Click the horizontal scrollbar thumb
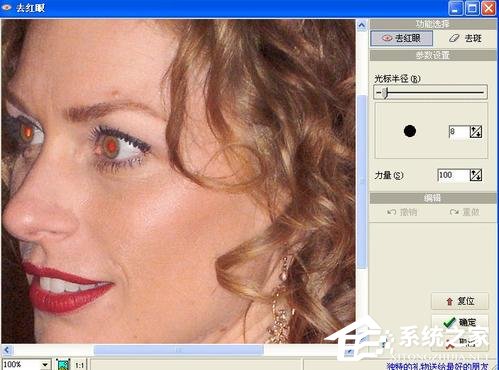499x370 pixels. click(179, 350)
